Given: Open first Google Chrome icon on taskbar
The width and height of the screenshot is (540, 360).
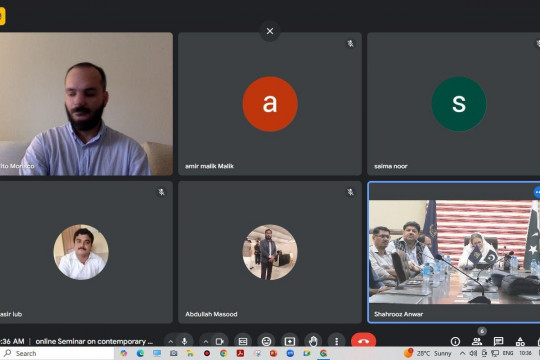Looking at the screenshot, I should [224, 353].
